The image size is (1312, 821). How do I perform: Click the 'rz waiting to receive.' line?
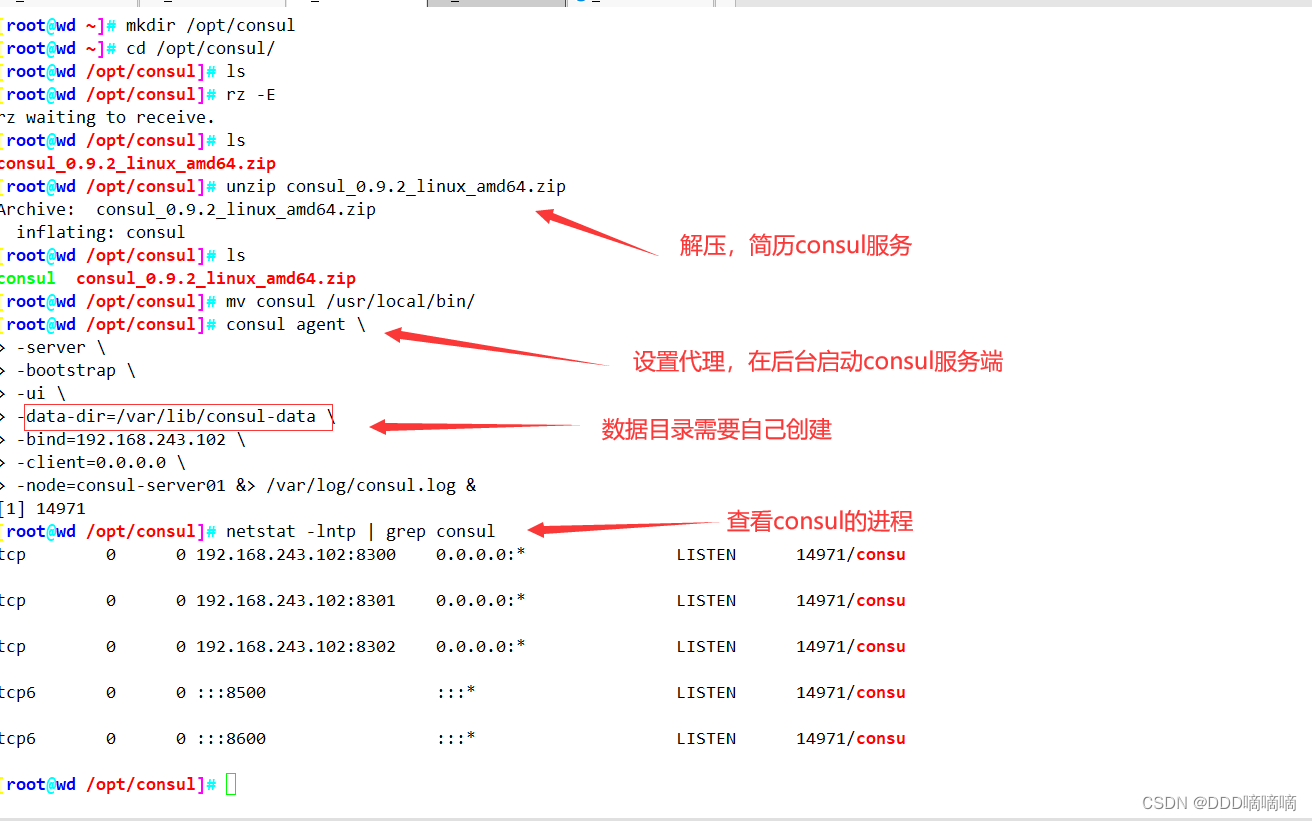coord(107,117)
